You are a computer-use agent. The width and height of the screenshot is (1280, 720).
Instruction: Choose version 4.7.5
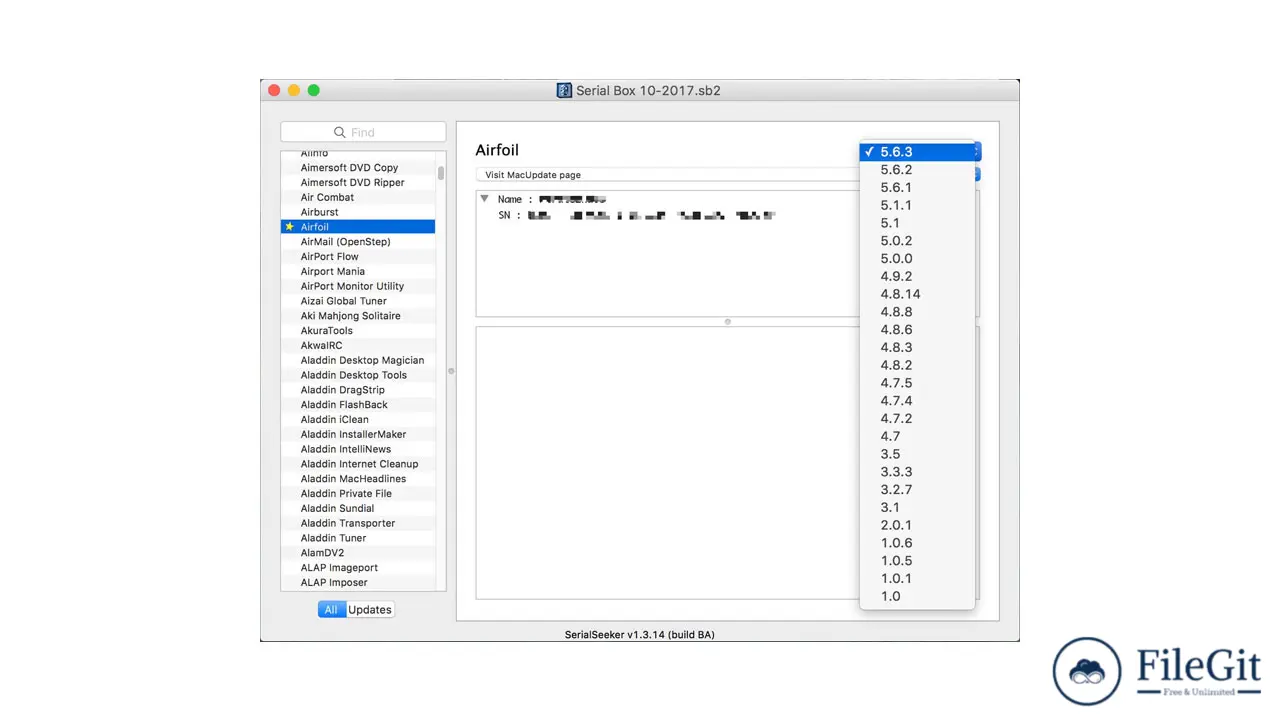tap(917, 383)
